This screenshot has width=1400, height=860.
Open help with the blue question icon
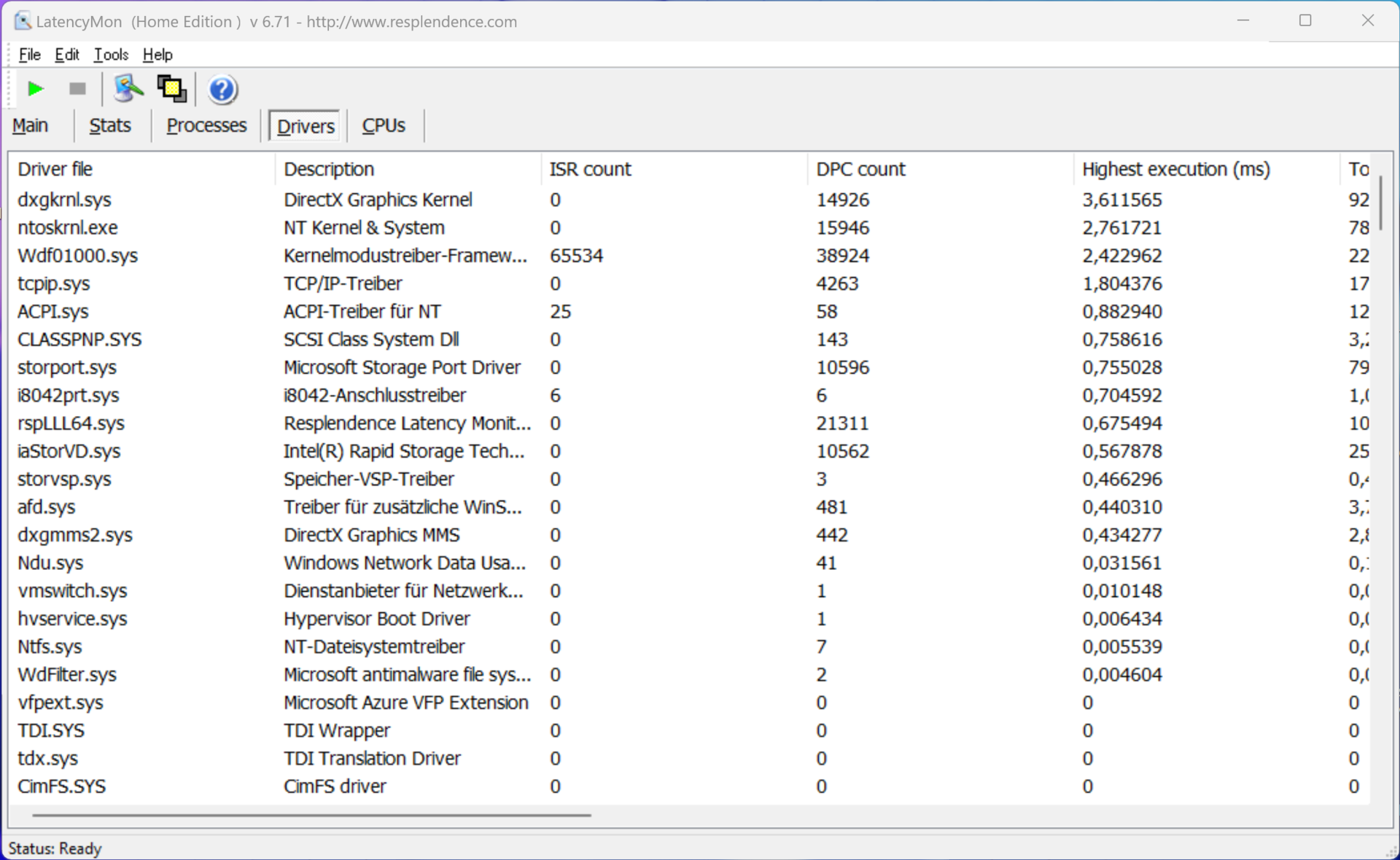tap(222, 90)
